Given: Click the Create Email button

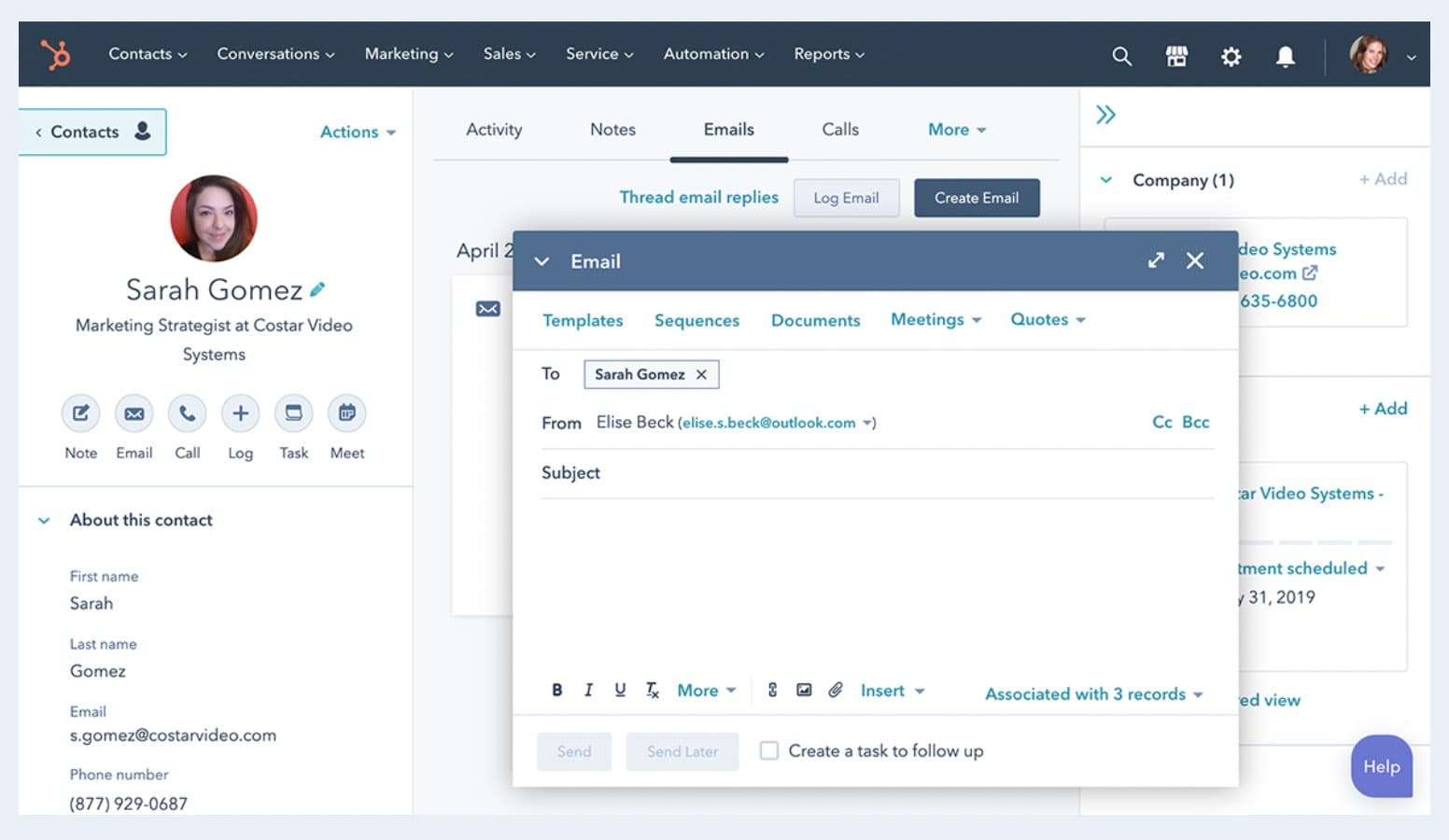Looking at the screenshot, I should pyautogui.click(x=977, y=197).
